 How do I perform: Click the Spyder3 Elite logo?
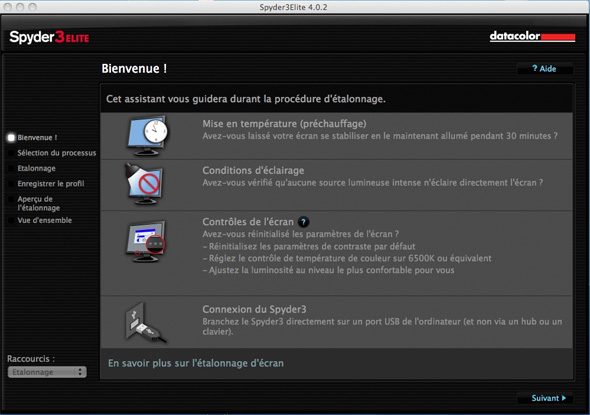(49, 37)
